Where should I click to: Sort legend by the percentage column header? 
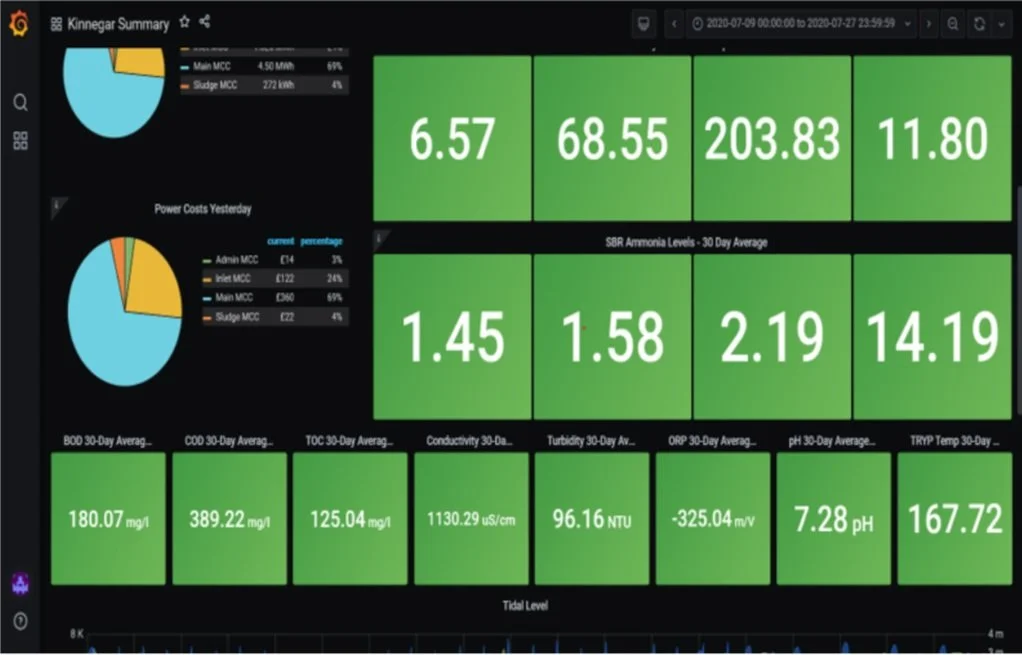pos(321,241)
